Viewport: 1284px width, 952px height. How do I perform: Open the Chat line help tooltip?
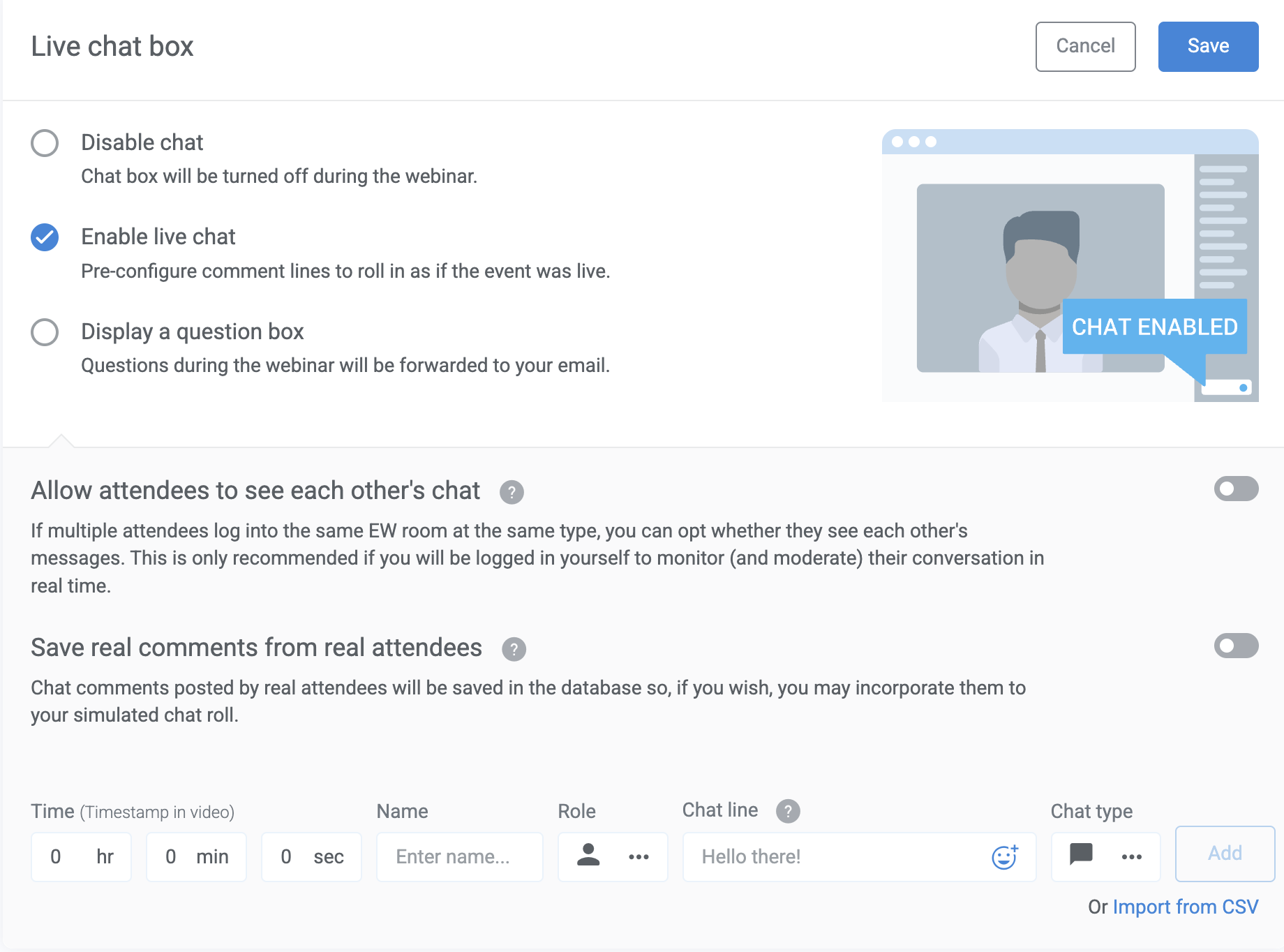coord(787,810)
